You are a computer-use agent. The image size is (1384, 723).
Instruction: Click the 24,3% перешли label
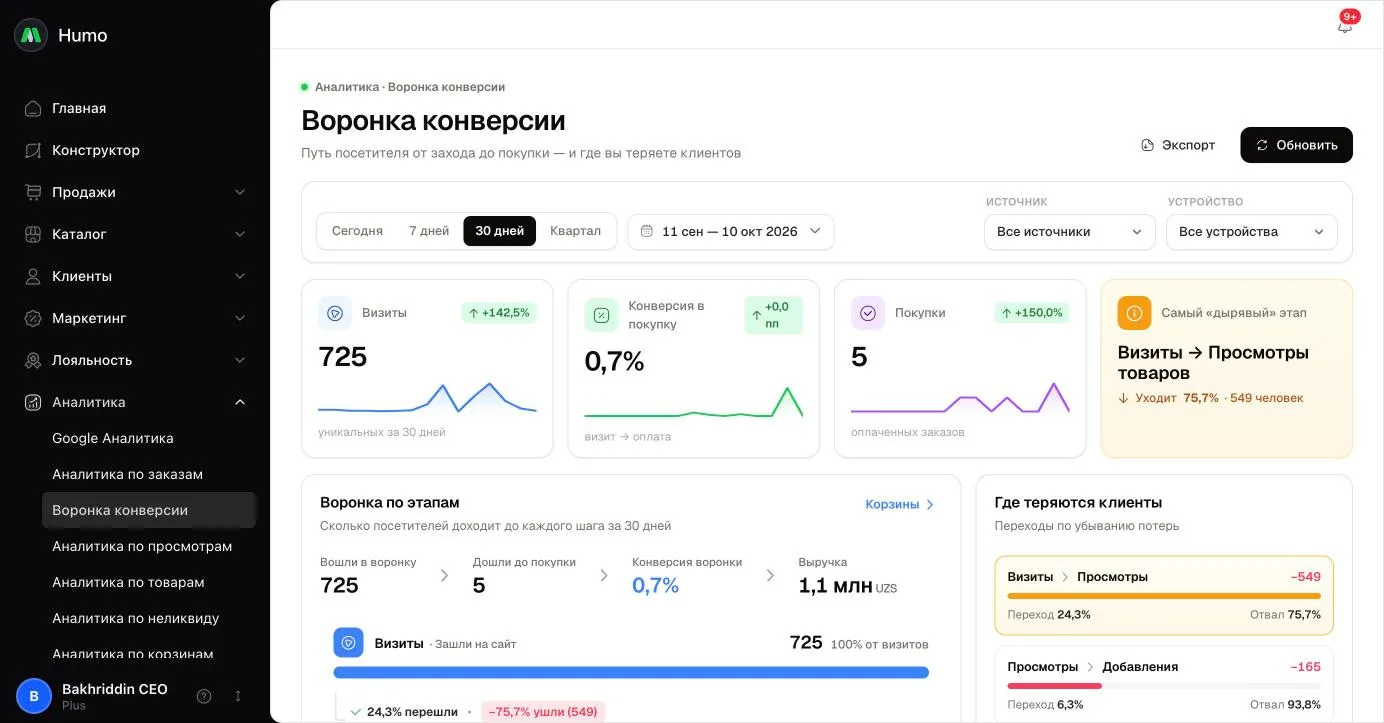pos(412,712)
